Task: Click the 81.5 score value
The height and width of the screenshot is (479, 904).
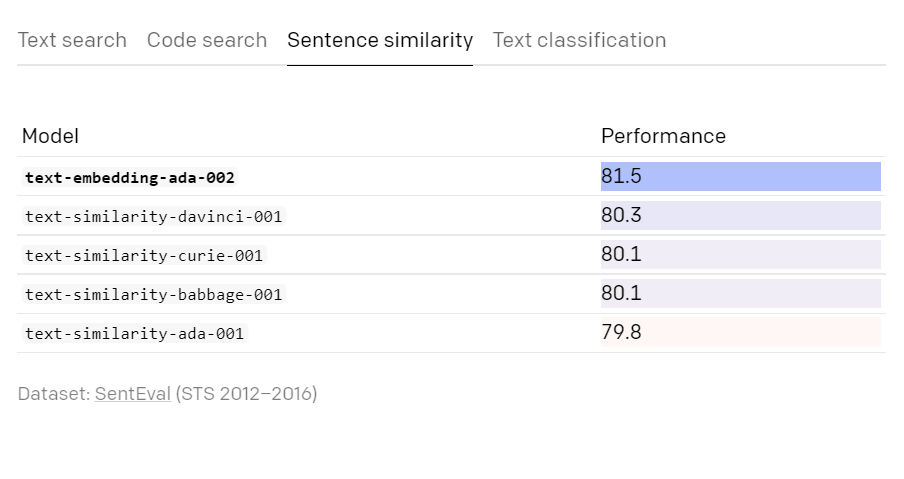Action: point(621,176)
